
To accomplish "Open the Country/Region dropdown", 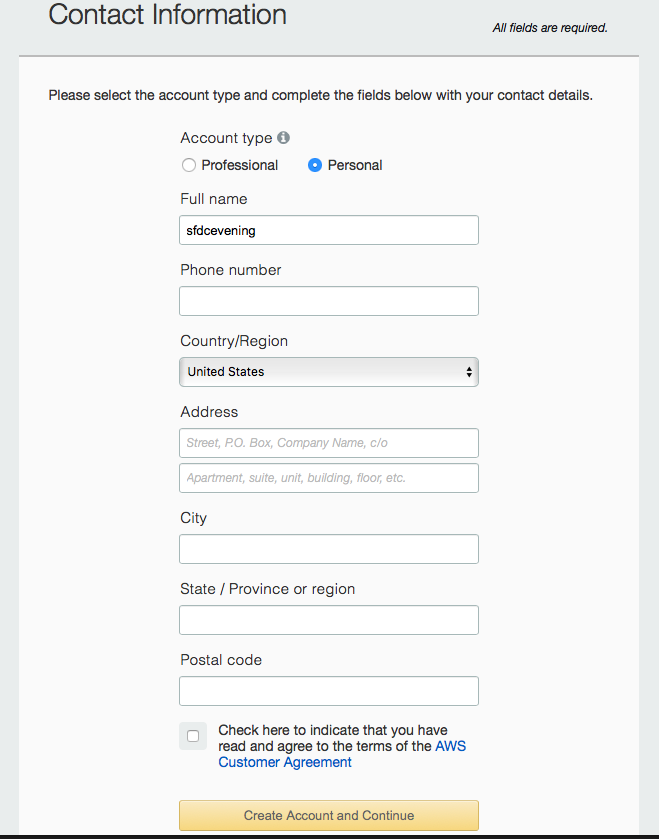I will [329, 372].
